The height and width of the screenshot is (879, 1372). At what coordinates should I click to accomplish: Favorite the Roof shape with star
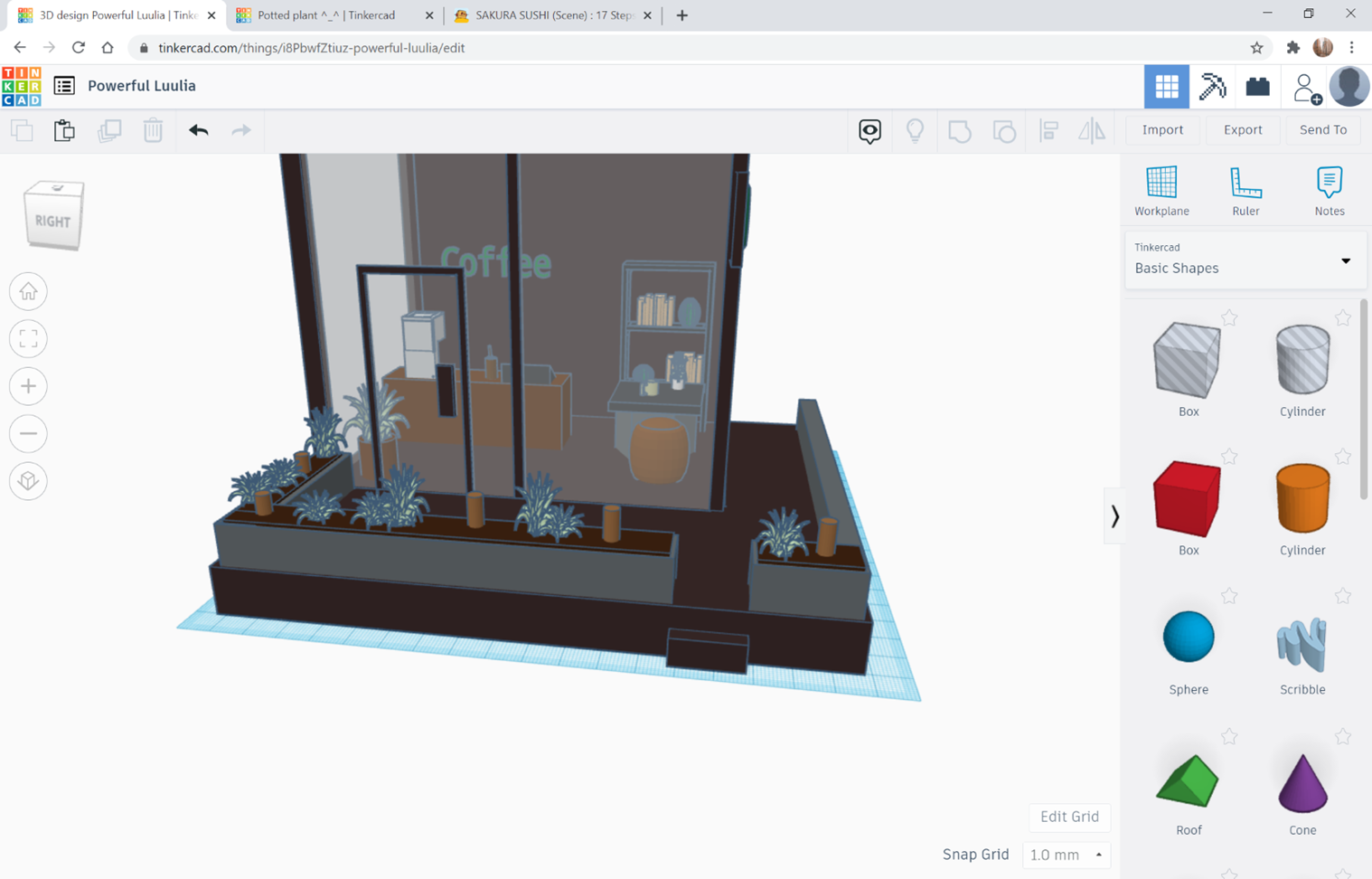point(1229,737)
